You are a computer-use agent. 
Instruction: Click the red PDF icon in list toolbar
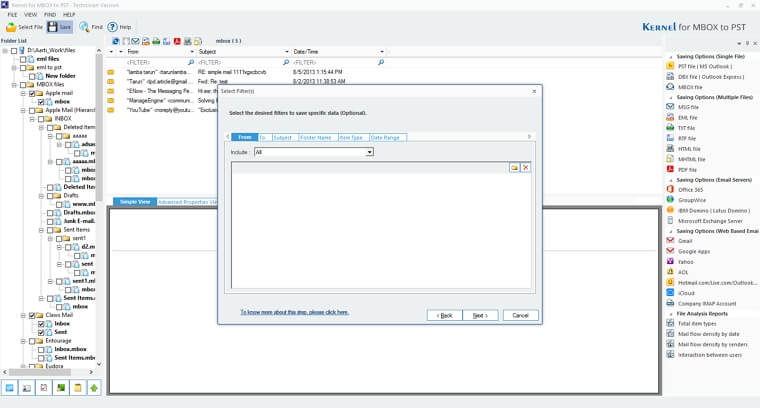tap(177, 41)
